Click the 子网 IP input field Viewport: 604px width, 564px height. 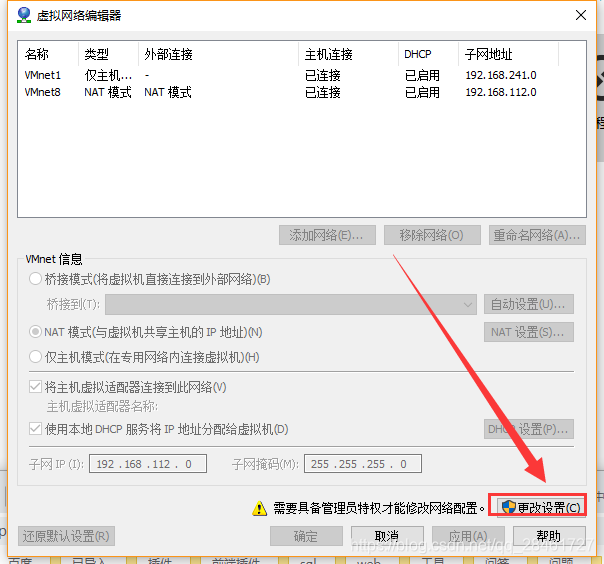[148, 463]
